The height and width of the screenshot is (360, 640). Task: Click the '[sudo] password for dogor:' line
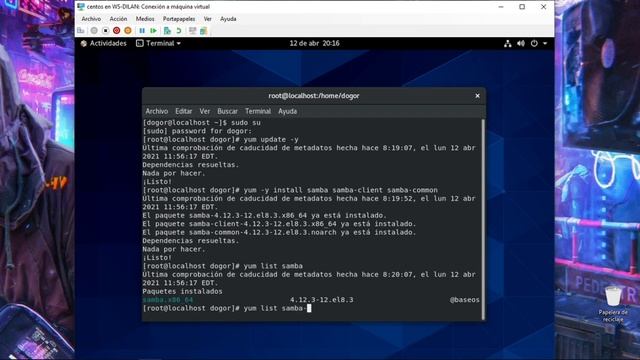click(x=197, y=131)
